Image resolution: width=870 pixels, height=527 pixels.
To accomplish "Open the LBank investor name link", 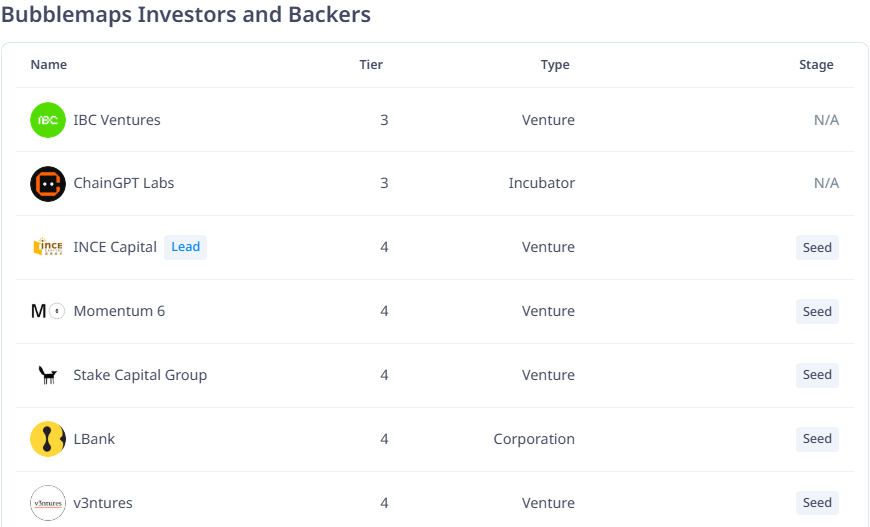I will (x=94, y=439).
